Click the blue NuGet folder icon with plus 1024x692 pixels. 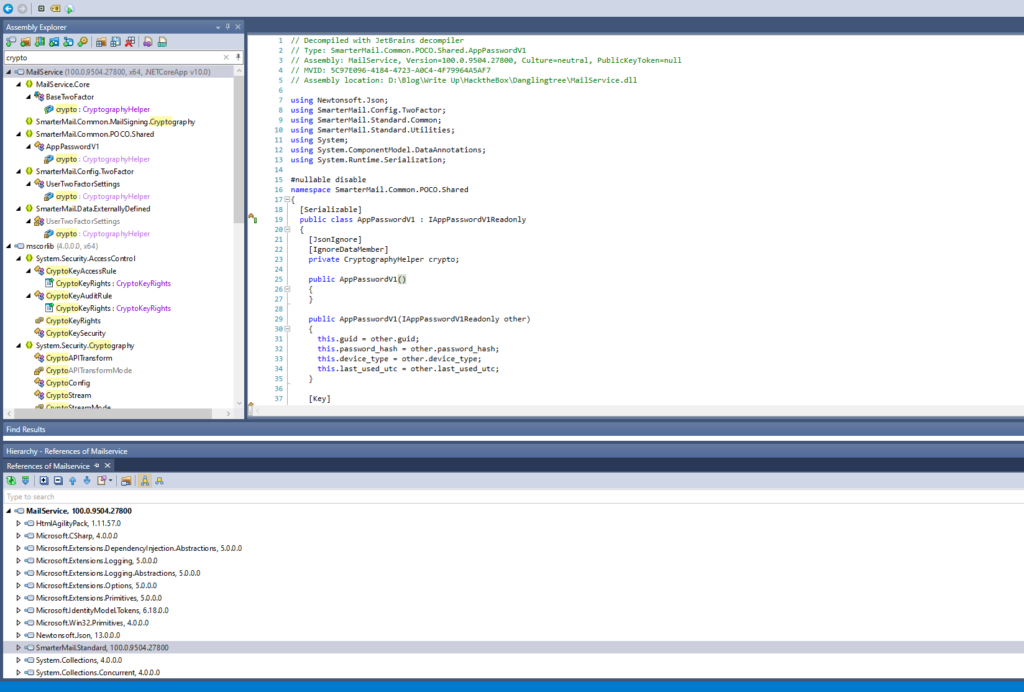pos(54,42)
